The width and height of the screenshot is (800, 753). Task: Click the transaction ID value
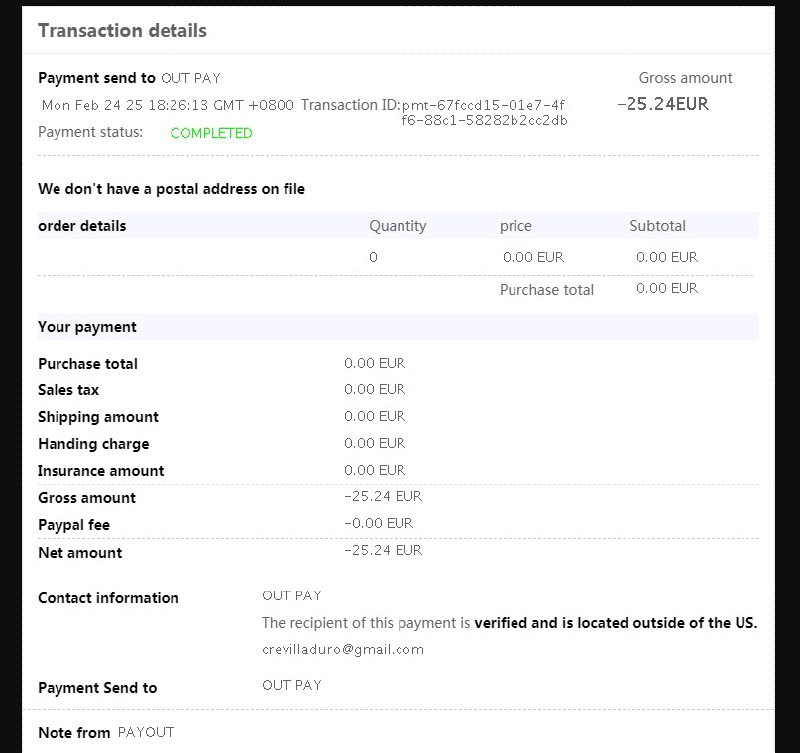tap(484, 113)
